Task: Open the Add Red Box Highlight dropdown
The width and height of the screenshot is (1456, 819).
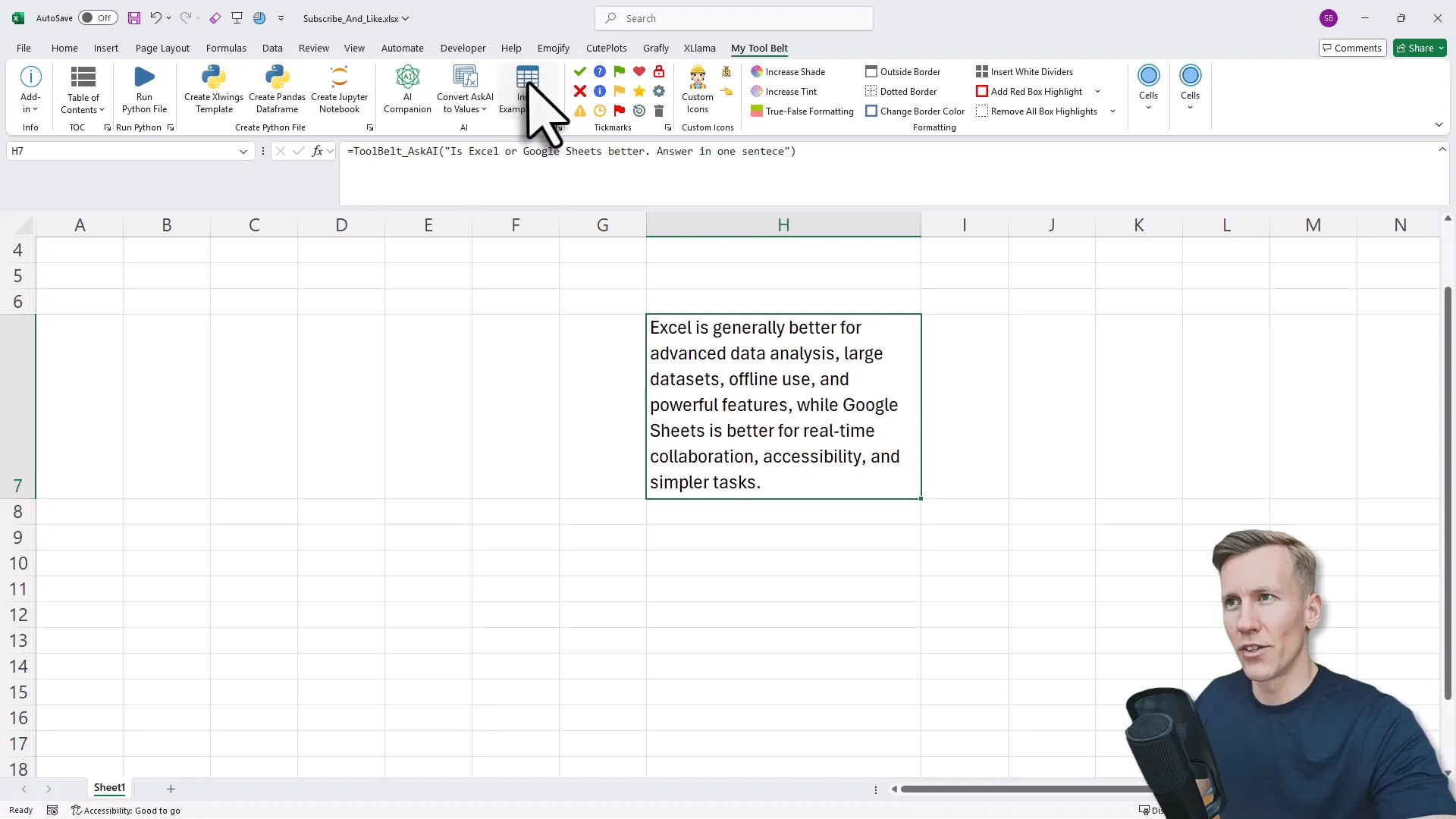Action: [1097, 91]
